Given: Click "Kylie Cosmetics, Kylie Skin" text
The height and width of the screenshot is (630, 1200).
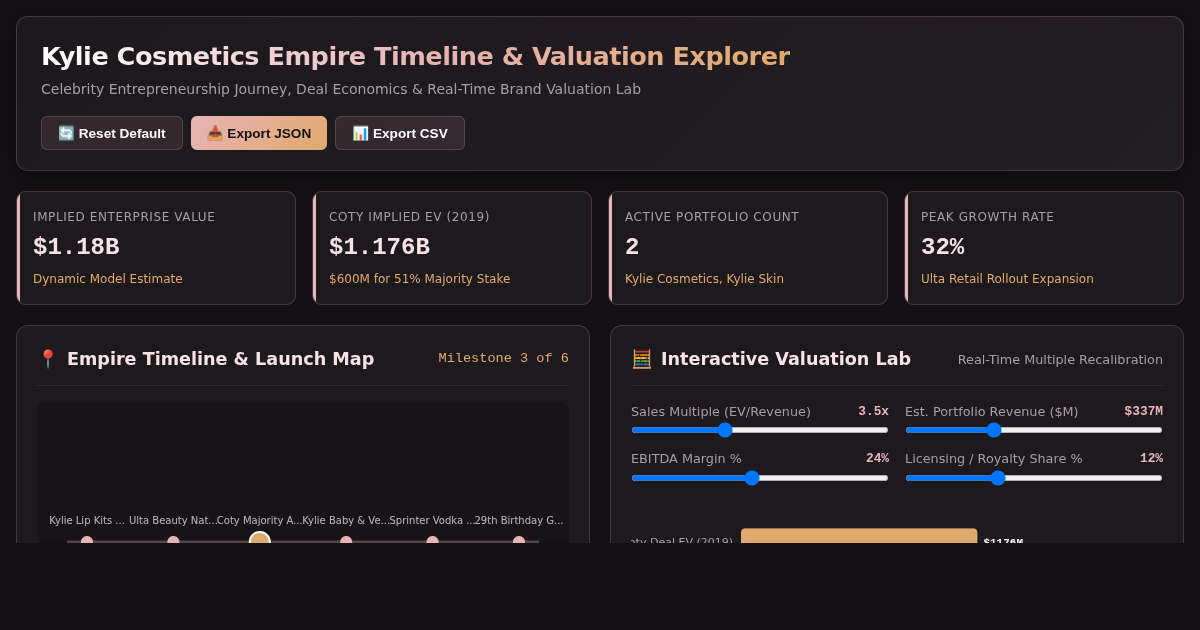Looking at the screenshot, I should (x=704, y=279).
